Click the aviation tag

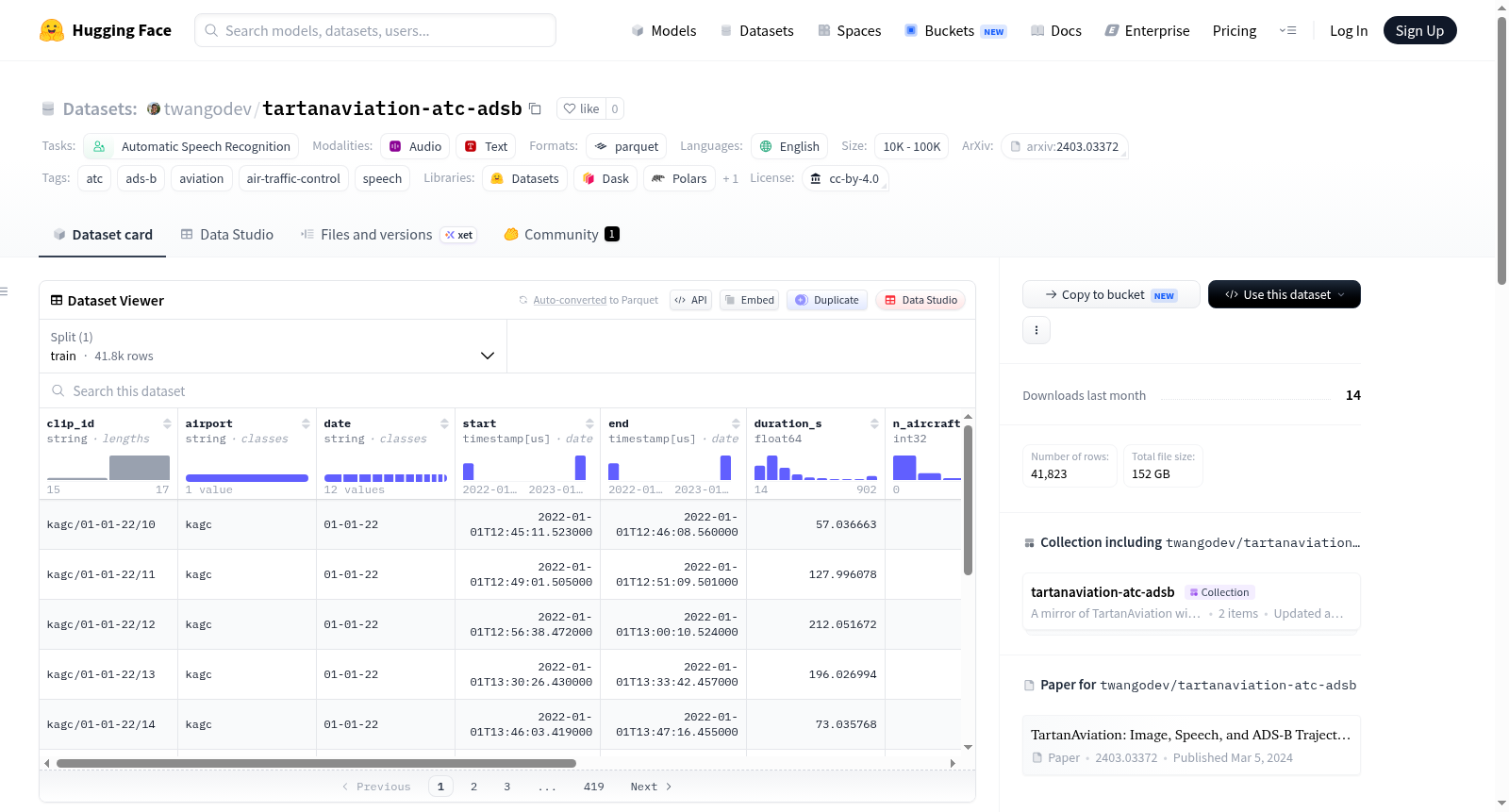(x=202, y=178)
